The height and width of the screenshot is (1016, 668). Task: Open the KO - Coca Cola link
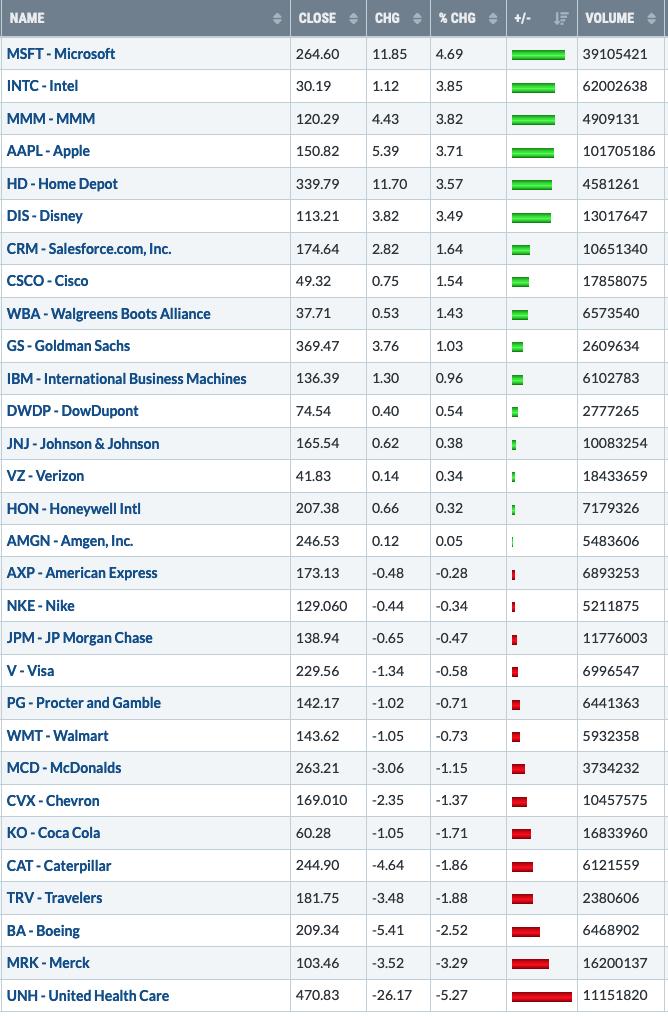click(x=53, y=833)
